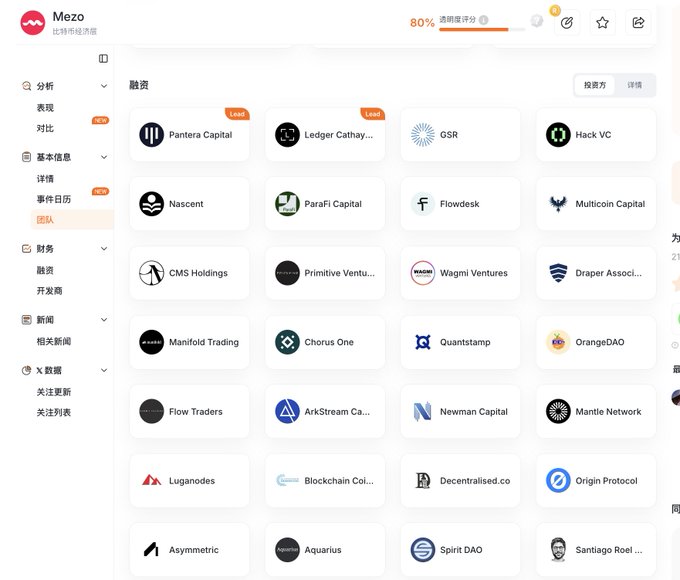This screenshot has height=580, width=680.
Task: Click the 80% score text
Action: pos(422,23)
